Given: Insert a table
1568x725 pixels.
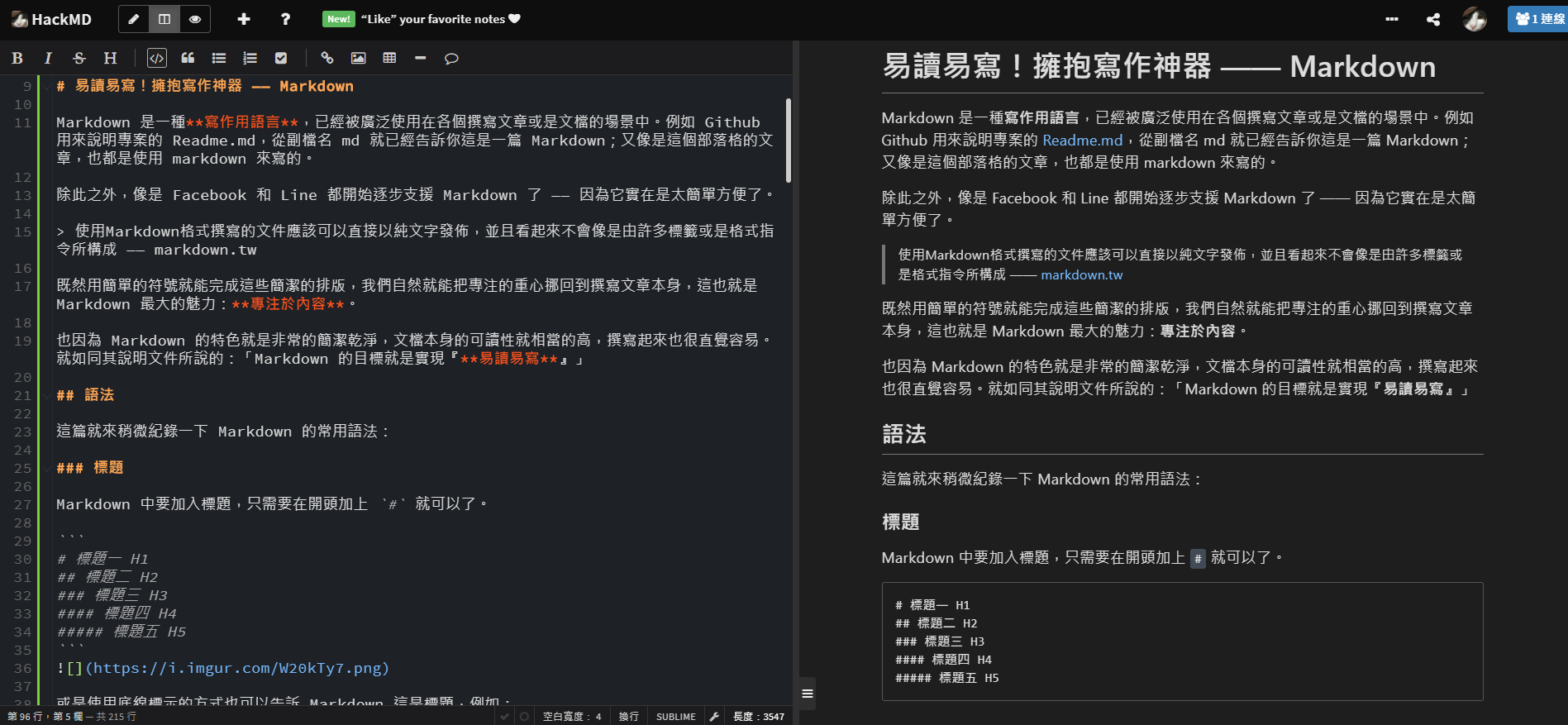Looking at the screenshot, I should [389, 58].
